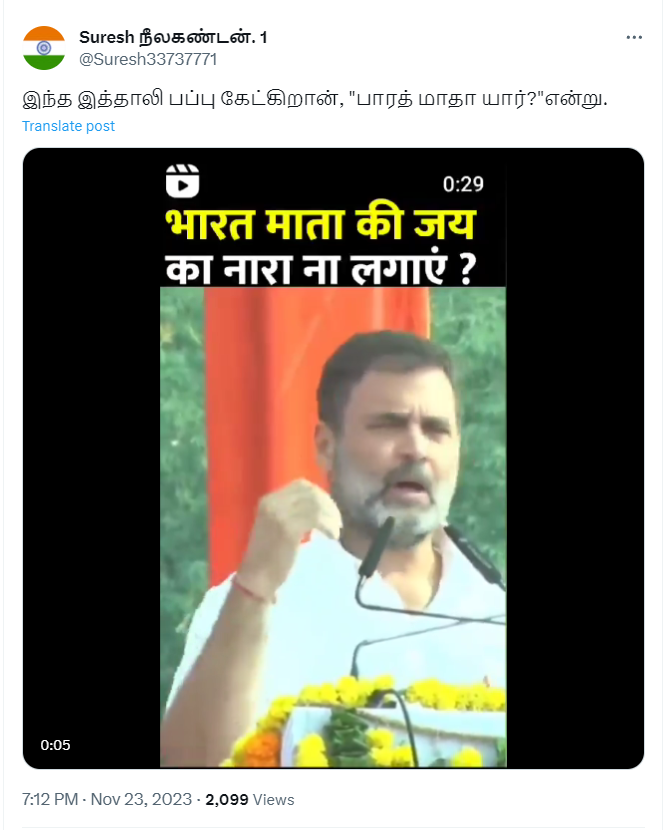
Task: Click the 2,099 Views counter
Action: (x=250, y=799)
